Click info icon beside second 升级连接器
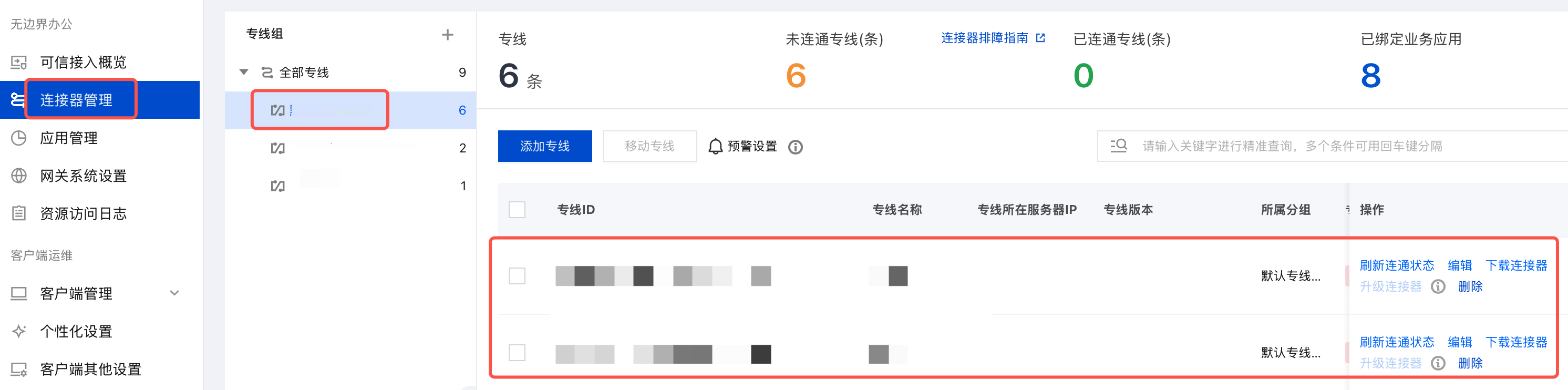Image resolution: width=1568 pixels, height=390 pixels. (x=1438, y=363)
